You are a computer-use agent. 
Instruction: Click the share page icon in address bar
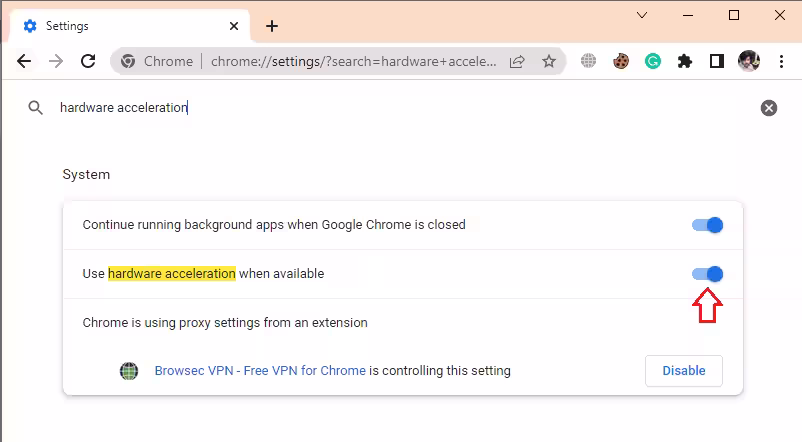(x=517, y=61)
